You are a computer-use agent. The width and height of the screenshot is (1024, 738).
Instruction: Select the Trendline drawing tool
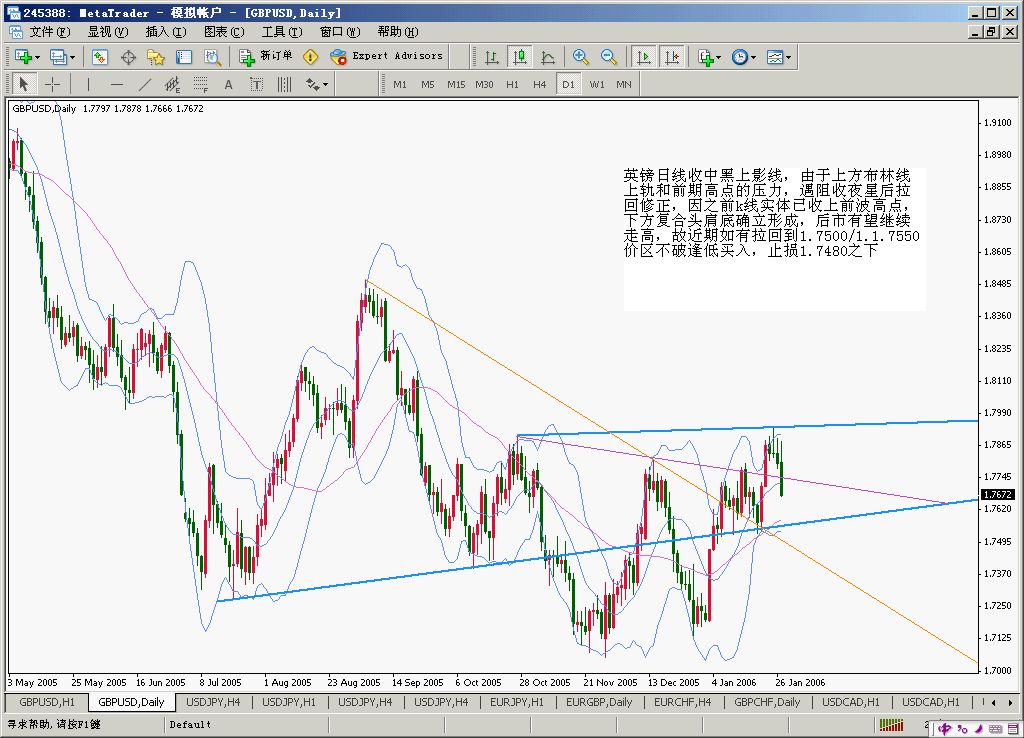[144, 84]
